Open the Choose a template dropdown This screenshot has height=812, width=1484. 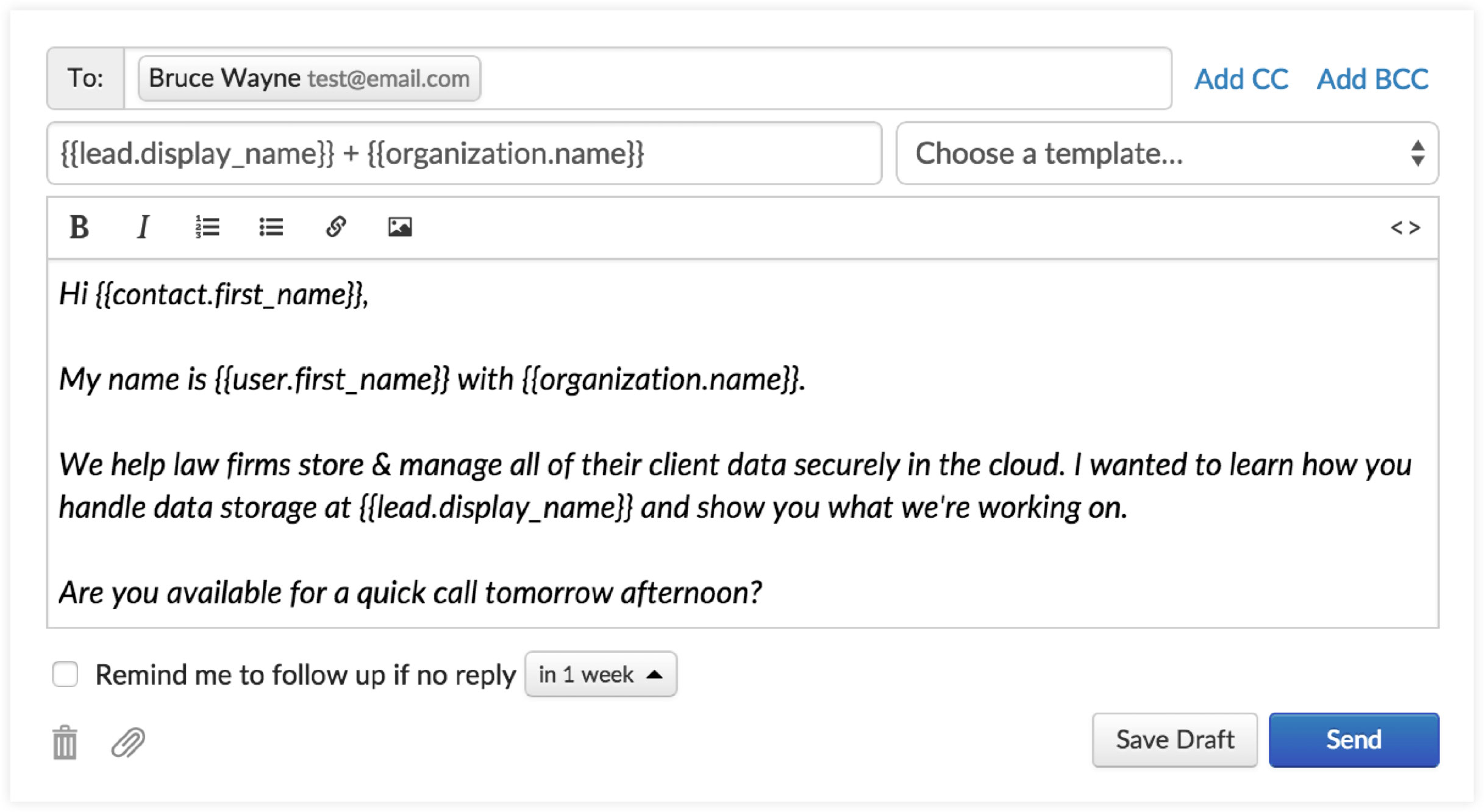coord(1167,154)
